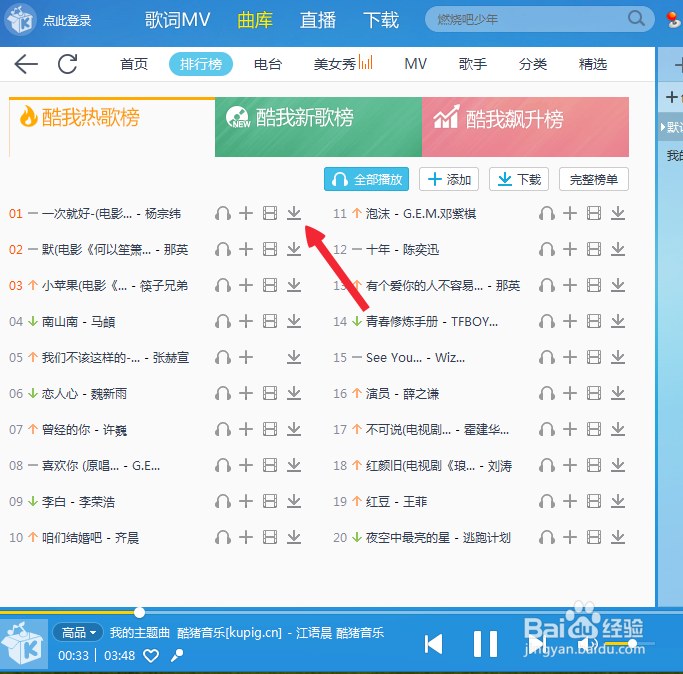The width and height of the screenshot is (683, 674).
Task: Click the microphone icon in player bar
Action: (x=177, y=655)
